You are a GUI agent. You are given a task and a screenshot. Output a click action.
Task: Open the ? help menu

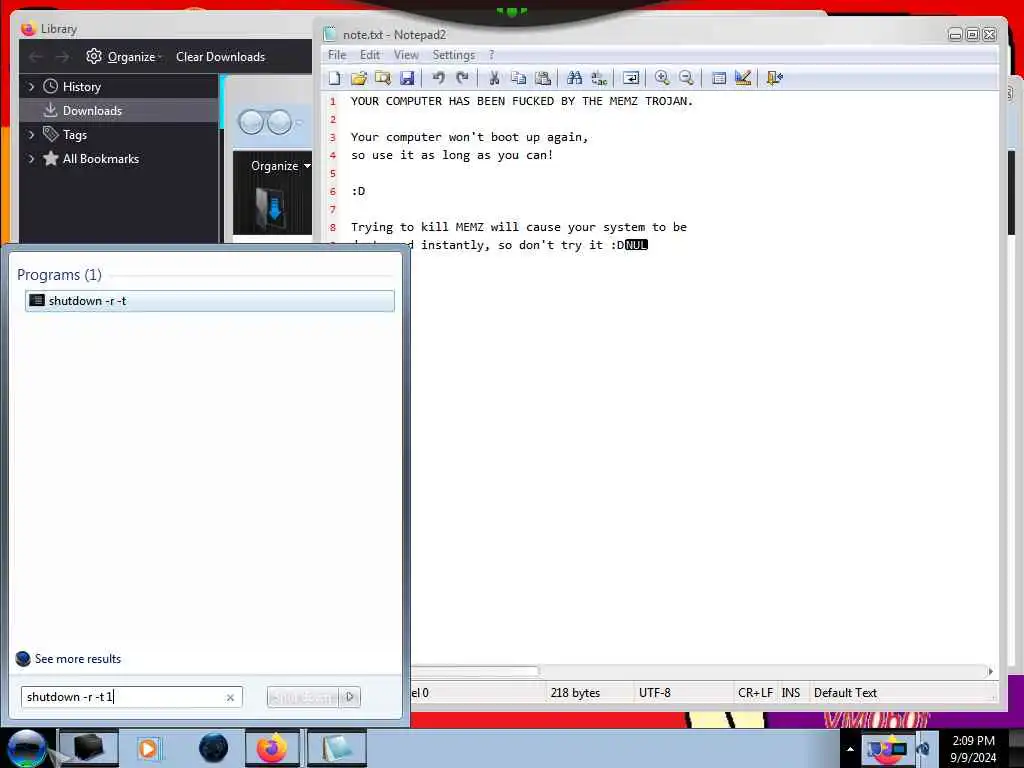tap(492, 55)
